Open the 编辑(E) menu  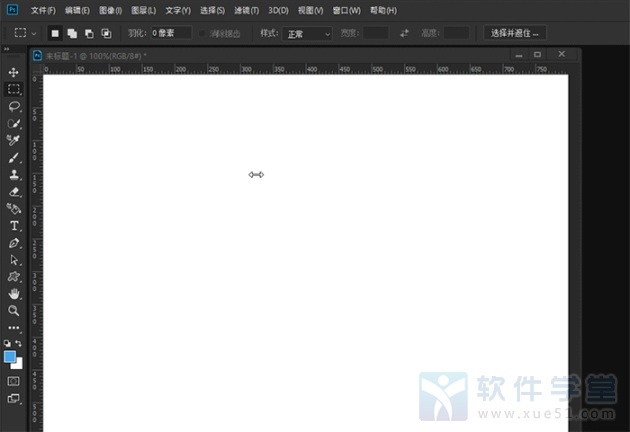pyautogui.click(x=77, y=10)
